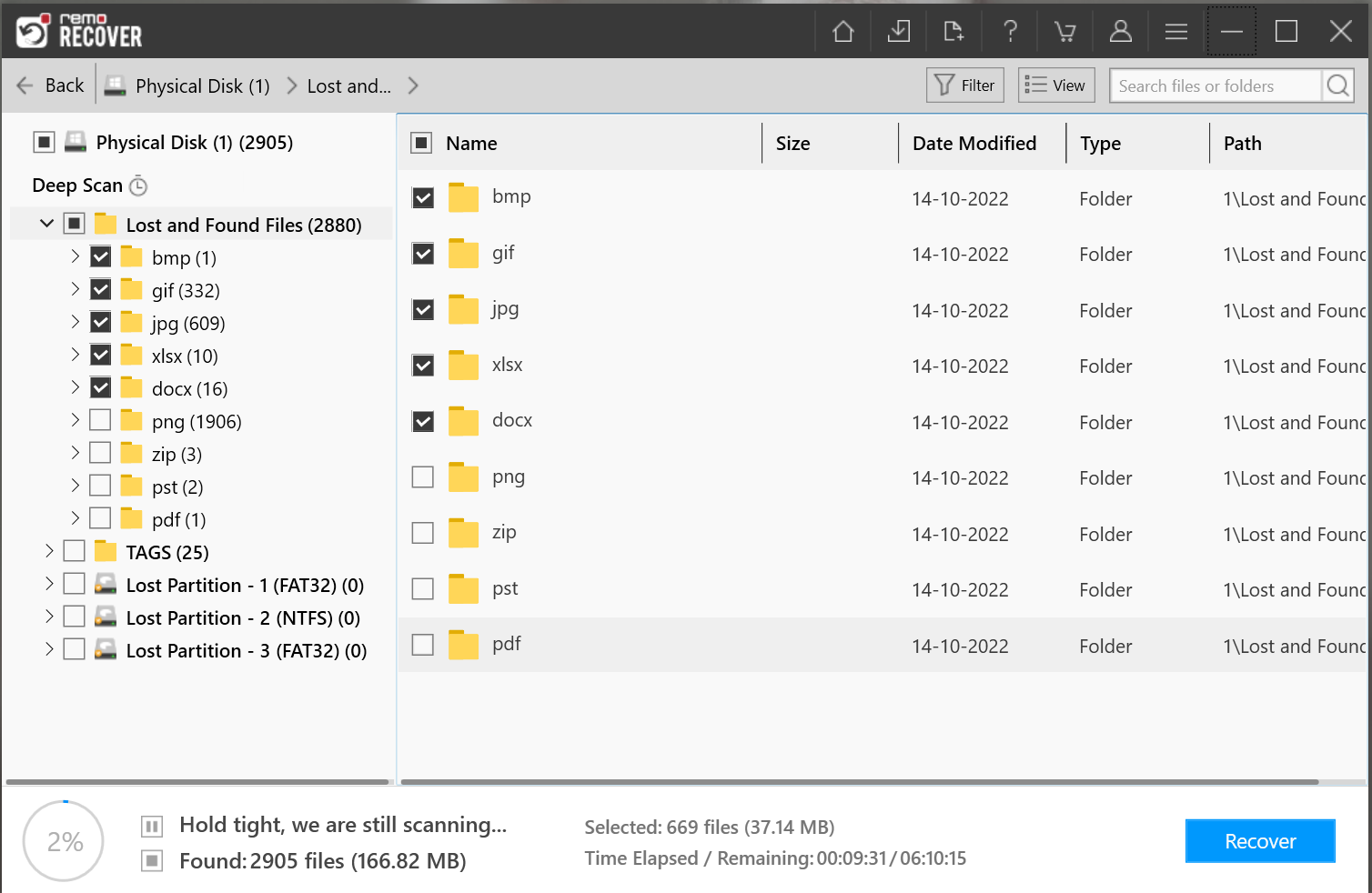Click the Physical Disk drive icon in breadcrumb
The image size is (1372, 893).
click(115, 85)
